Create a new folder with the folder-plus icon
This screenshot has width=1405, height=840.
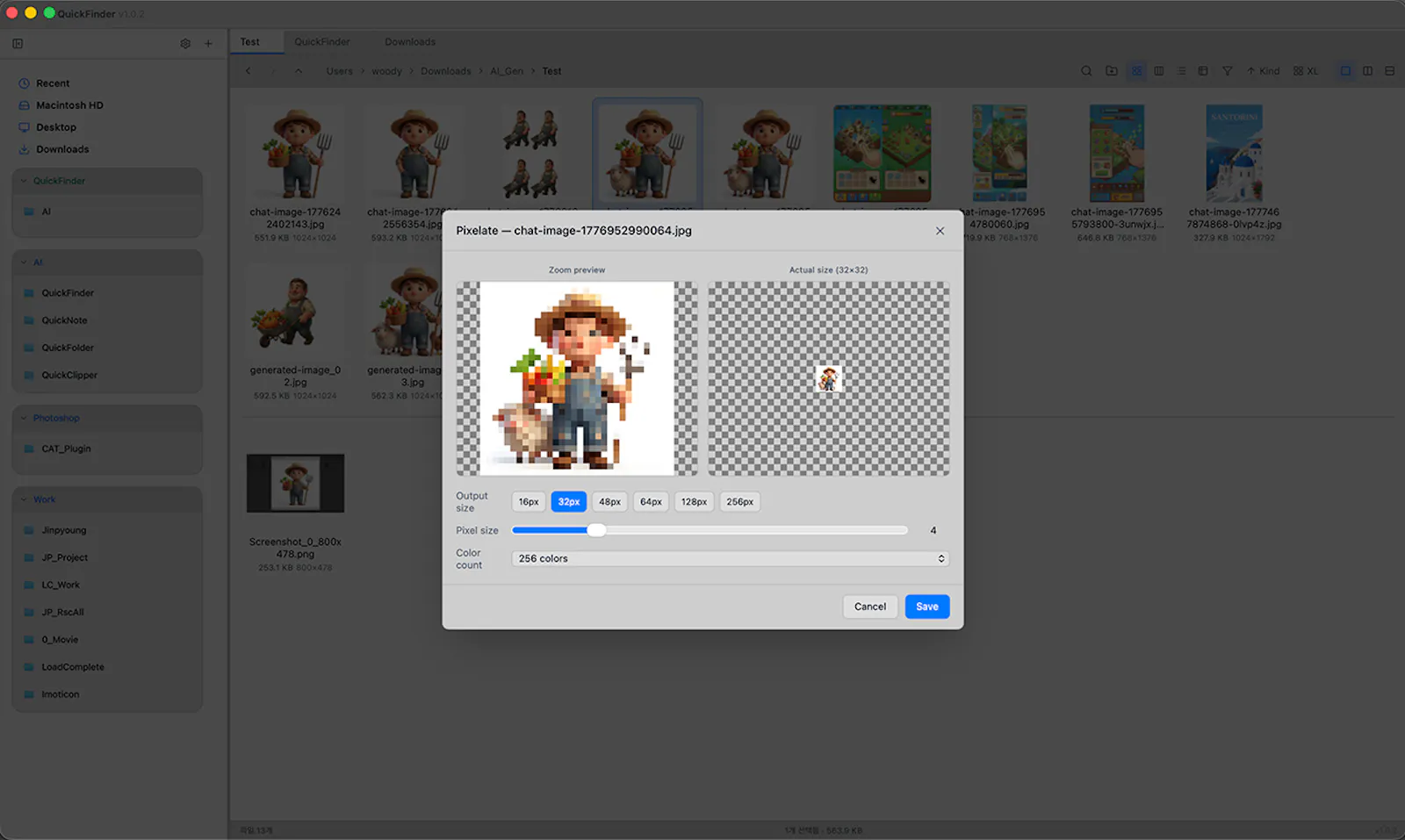(1112, 71)
